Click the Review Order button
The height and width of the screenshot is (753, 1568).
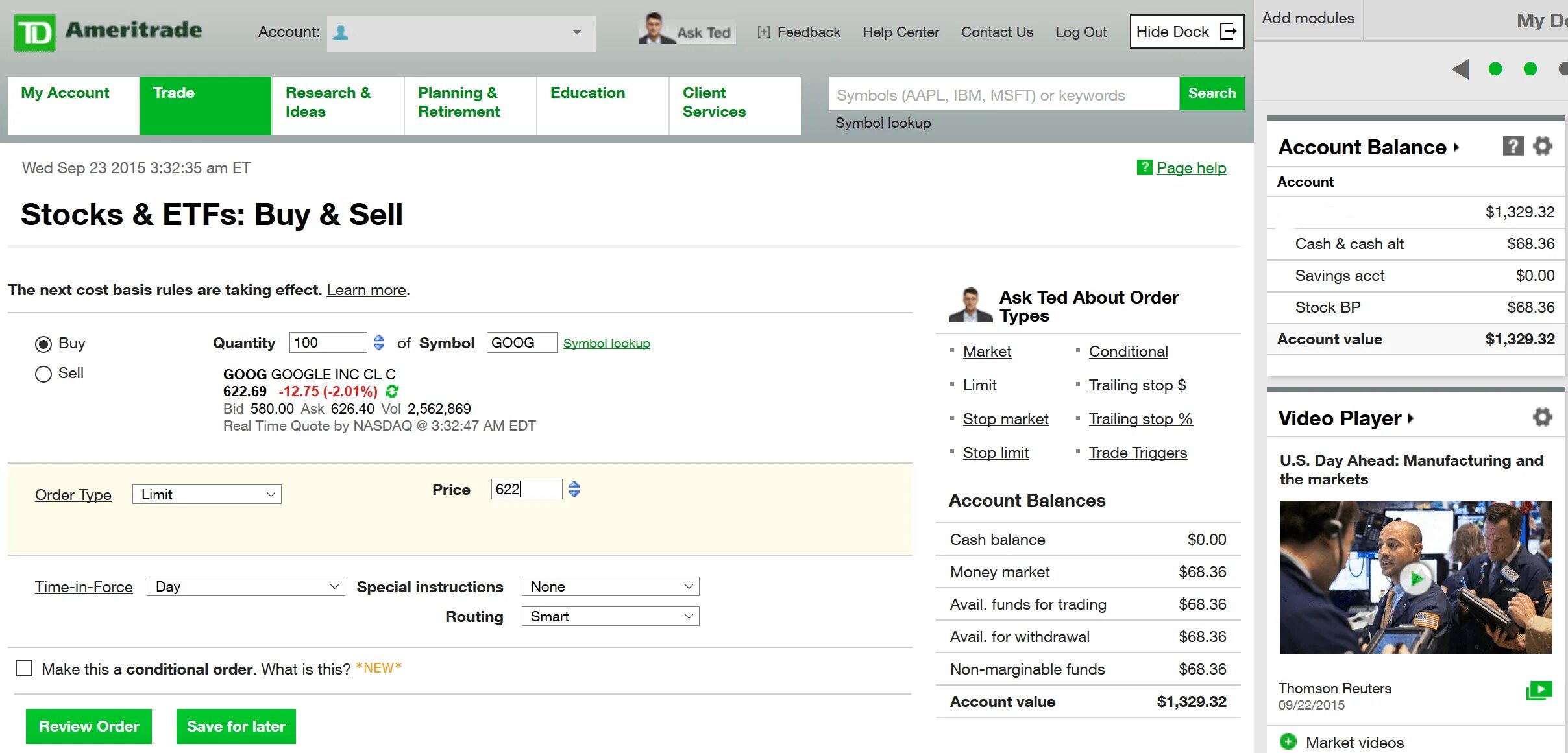pyautogui.click(x=89, y=726)
